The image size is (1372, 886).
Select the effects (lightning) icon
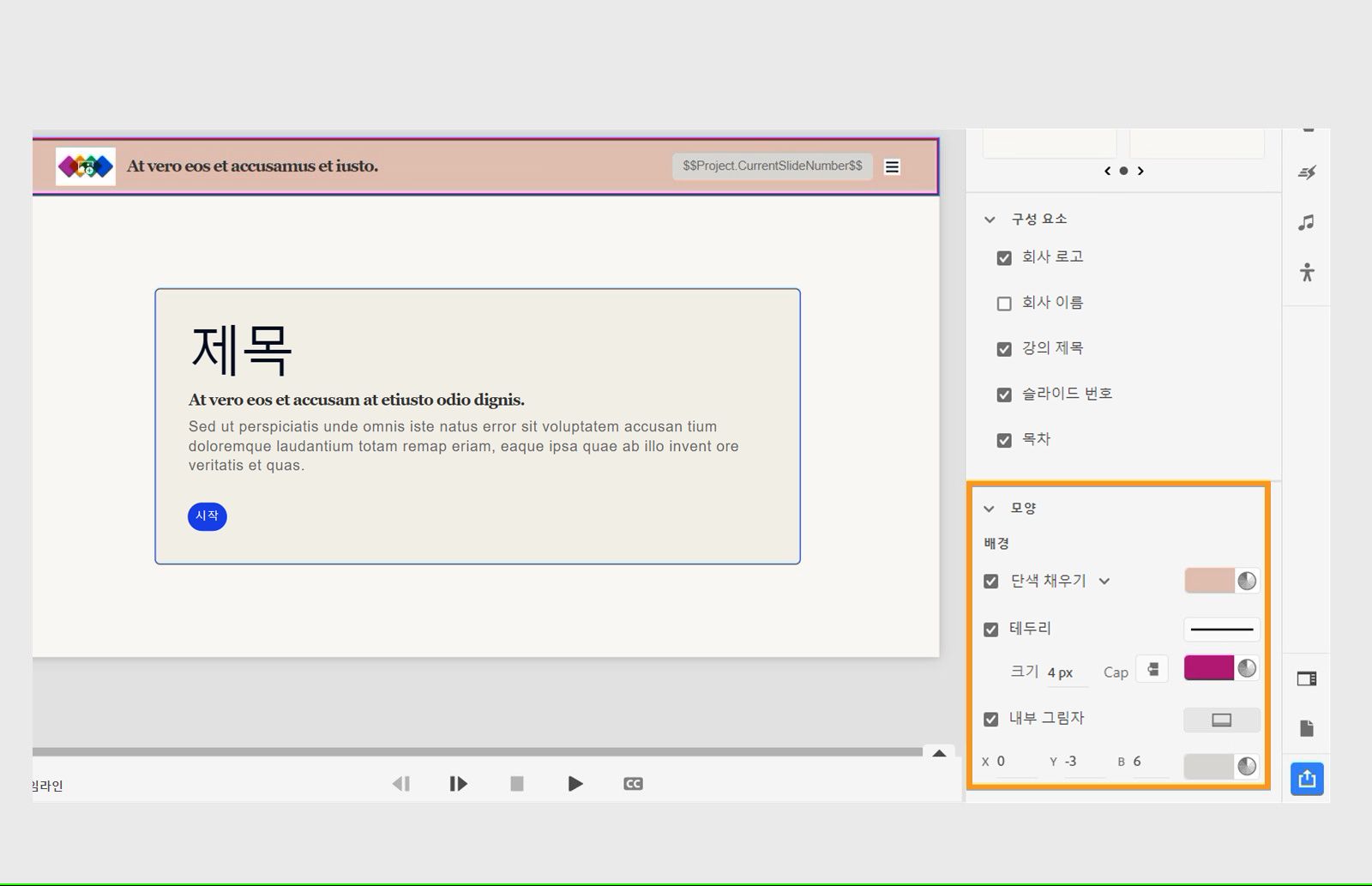(1307, 172)
